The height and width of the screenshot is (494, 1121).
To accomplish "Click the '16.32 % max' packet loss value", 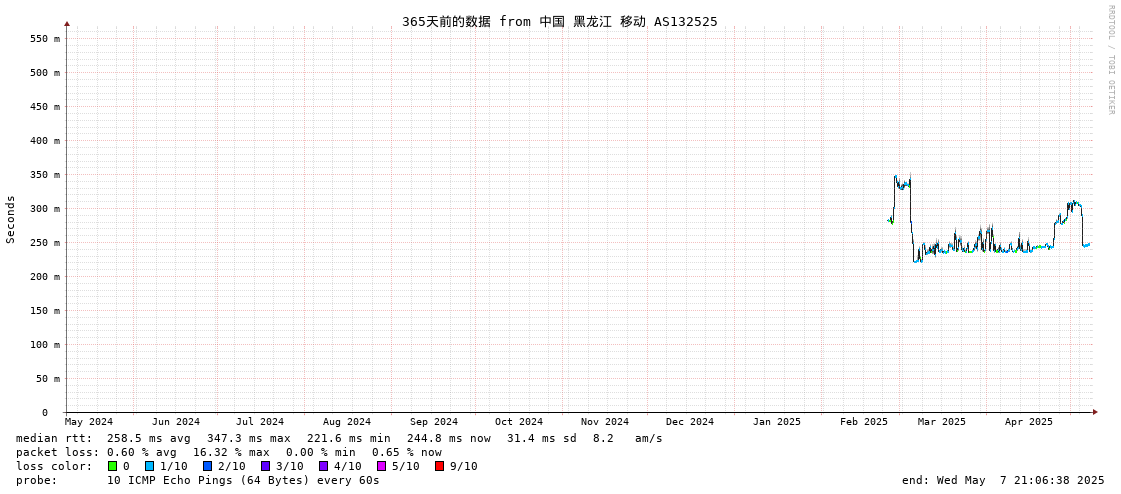I will click(232, 452).
